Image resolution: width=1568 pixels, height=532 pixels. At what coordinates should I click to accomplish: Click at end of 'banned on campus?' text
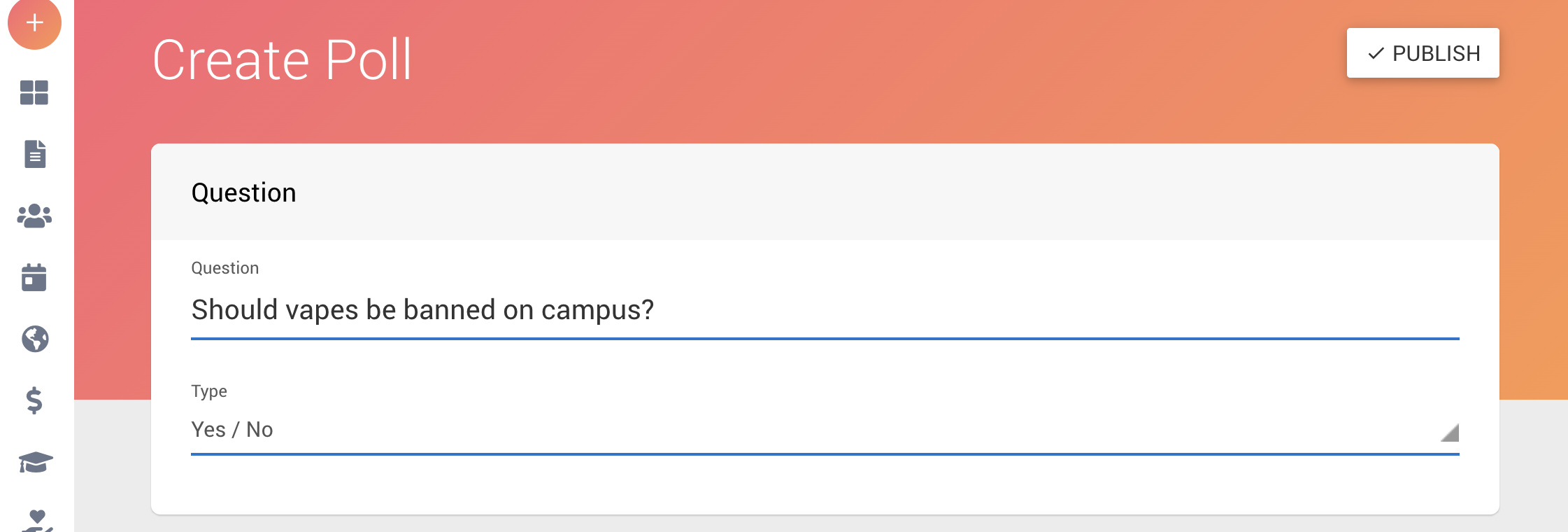[655, 310]
